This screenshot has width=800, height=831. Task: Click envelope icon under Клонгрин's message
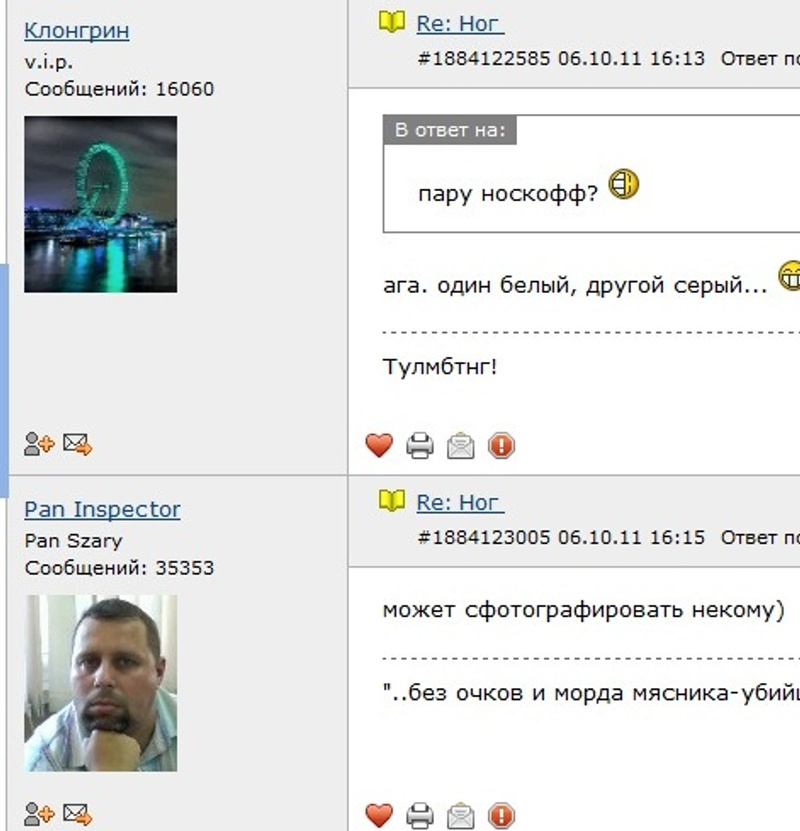pos(461,445)
